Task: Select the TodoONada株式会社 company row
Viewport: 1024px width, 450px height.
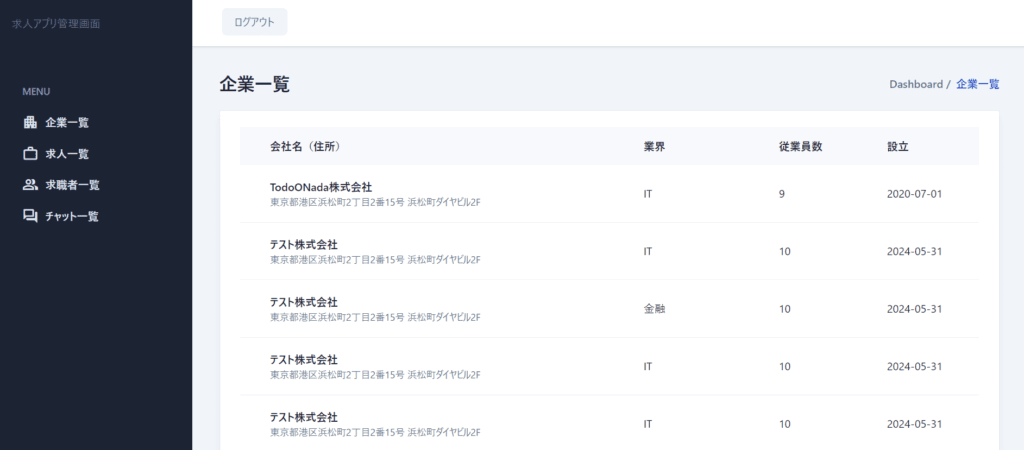Action: (321, 187)
